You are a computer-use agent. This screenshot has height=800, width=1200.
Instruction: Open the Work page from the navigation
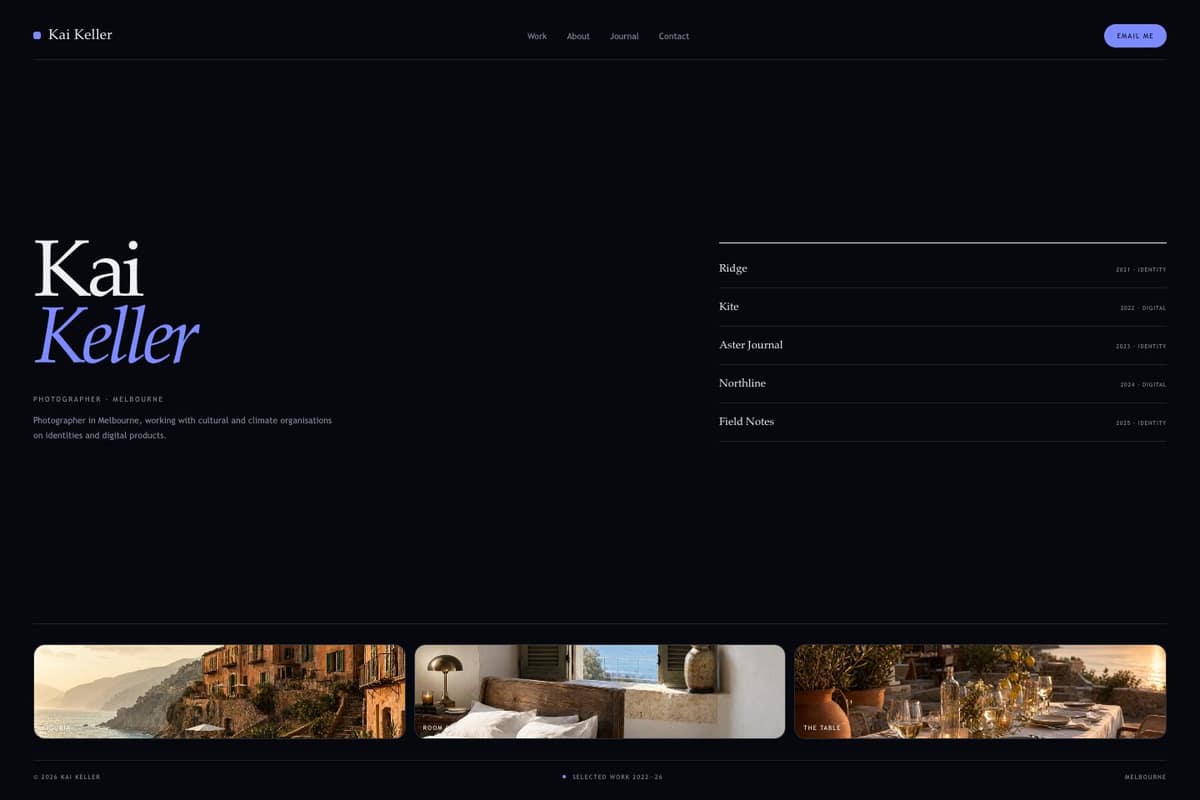(537, 36)
